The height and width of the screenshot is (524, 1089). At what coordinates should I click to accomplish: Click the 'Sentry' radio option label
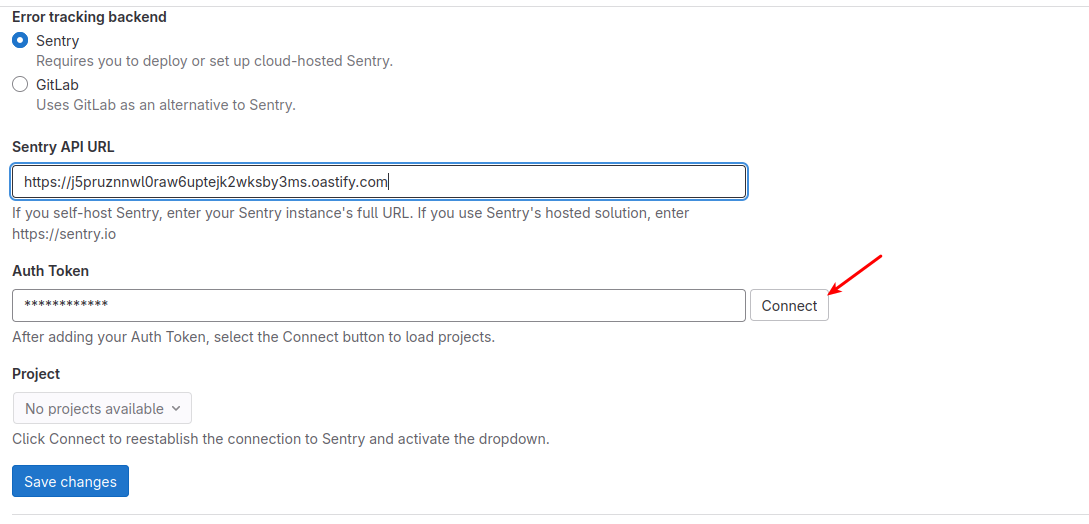pos(57,41)
